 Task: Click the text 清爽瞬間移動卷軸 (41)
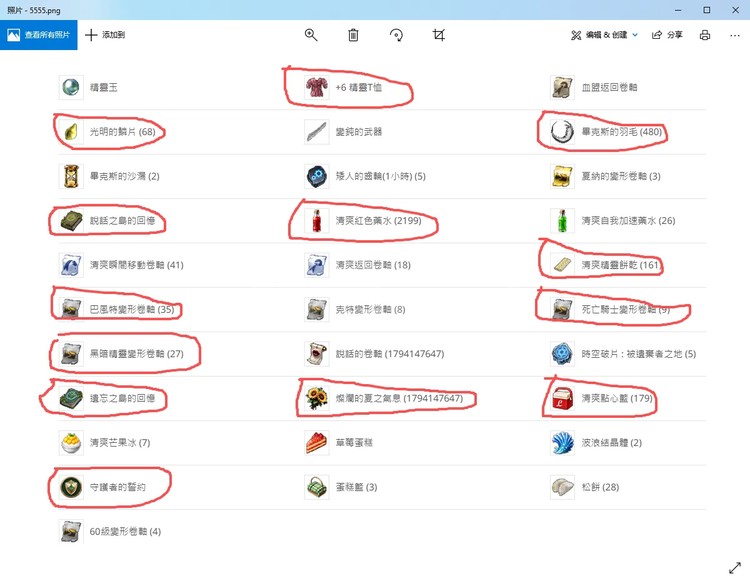[x=137, y=265]
